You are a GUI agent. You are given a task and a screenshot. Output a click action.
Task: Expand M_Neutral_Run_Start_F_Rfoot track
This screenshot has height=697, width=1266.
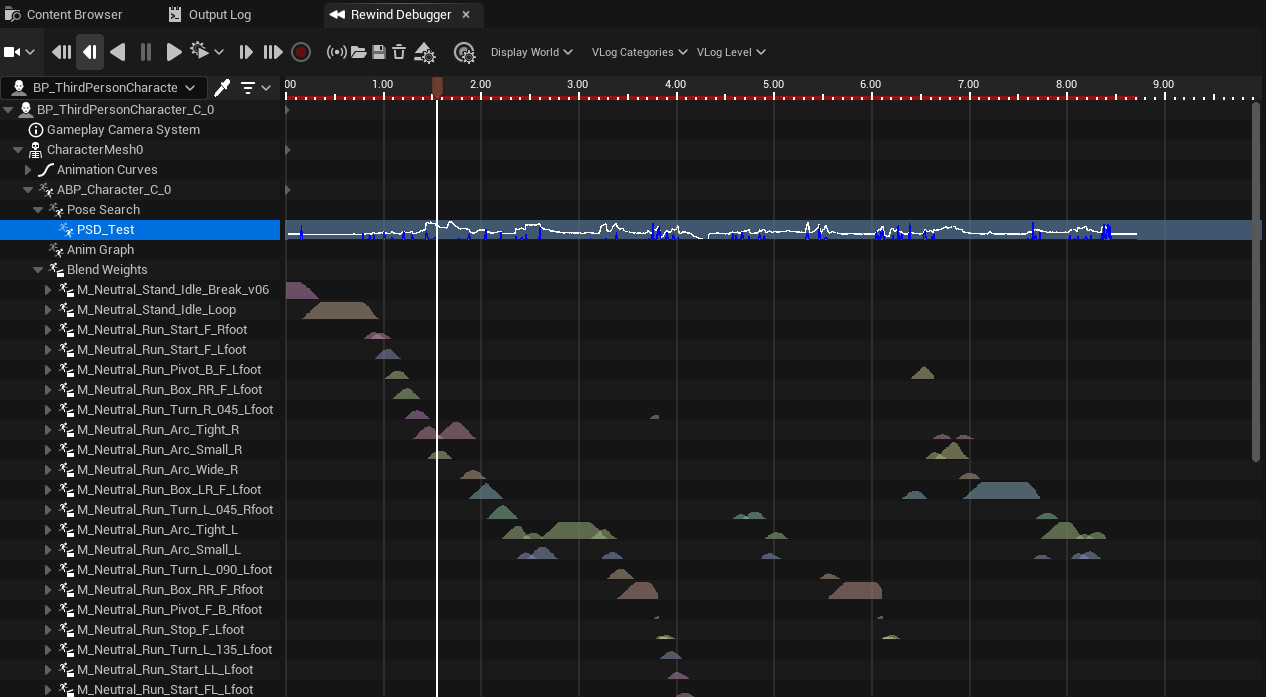click(x=48, y=330)
